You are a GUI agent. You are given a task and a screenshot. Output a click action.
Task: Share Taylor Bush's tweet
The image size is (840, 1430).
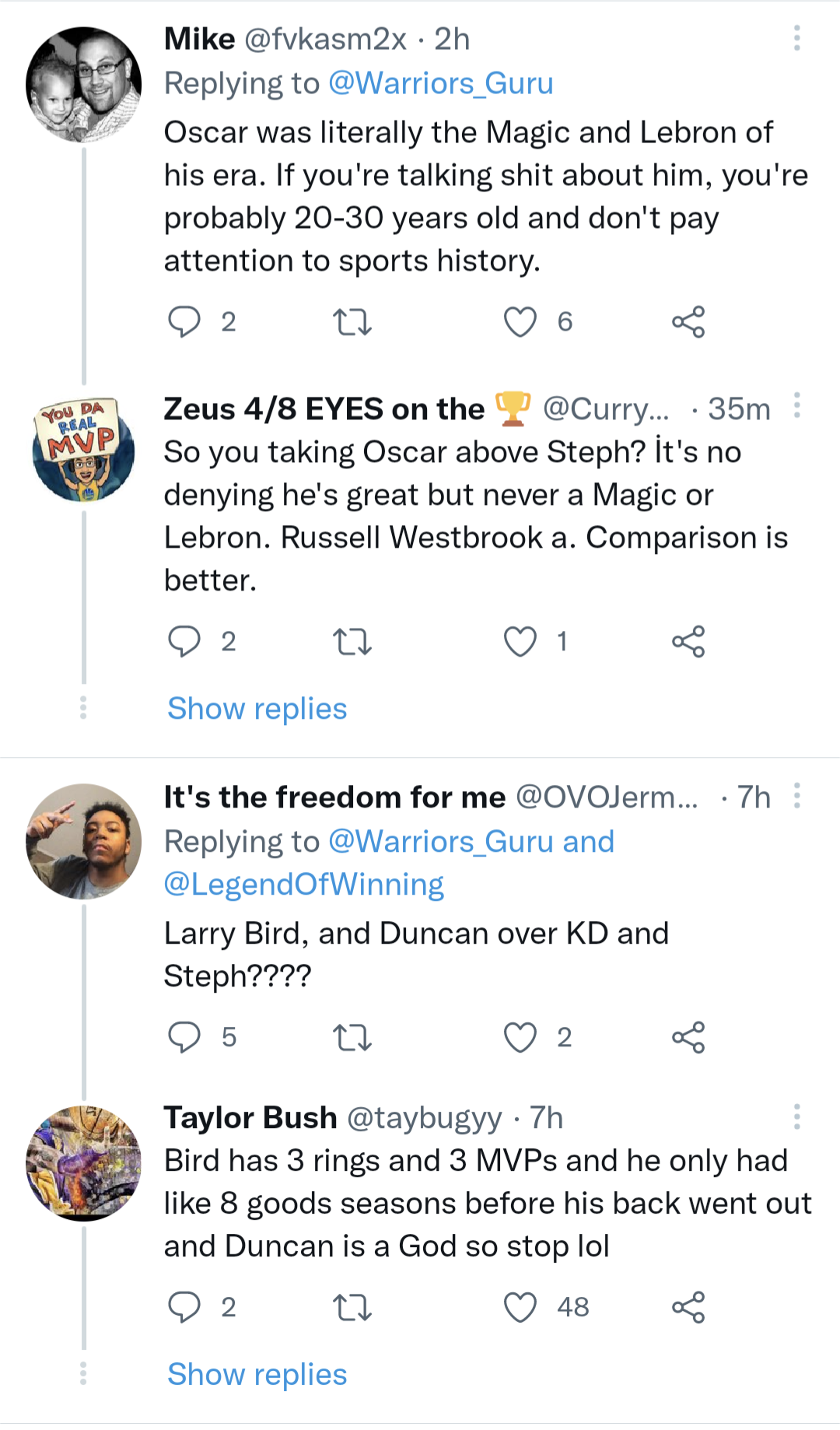tap(688, 1307)
